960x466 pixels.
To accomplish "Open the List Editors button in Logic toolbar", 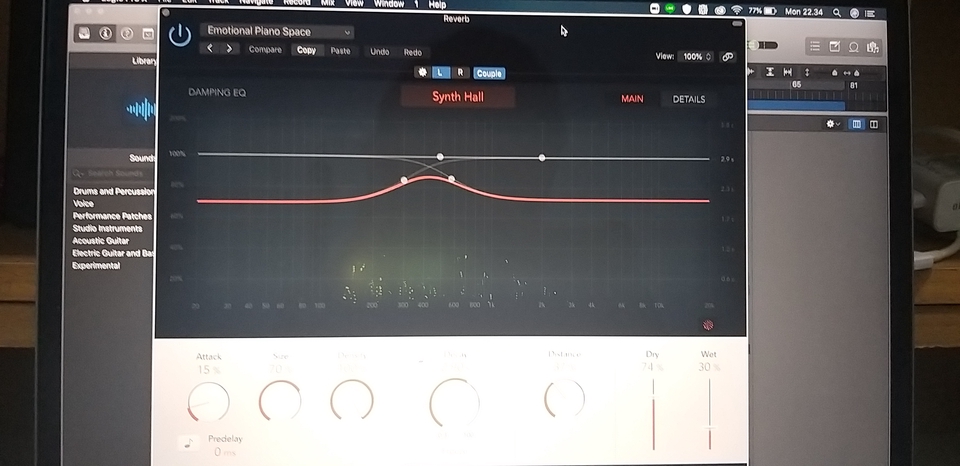I will [815, 46].
